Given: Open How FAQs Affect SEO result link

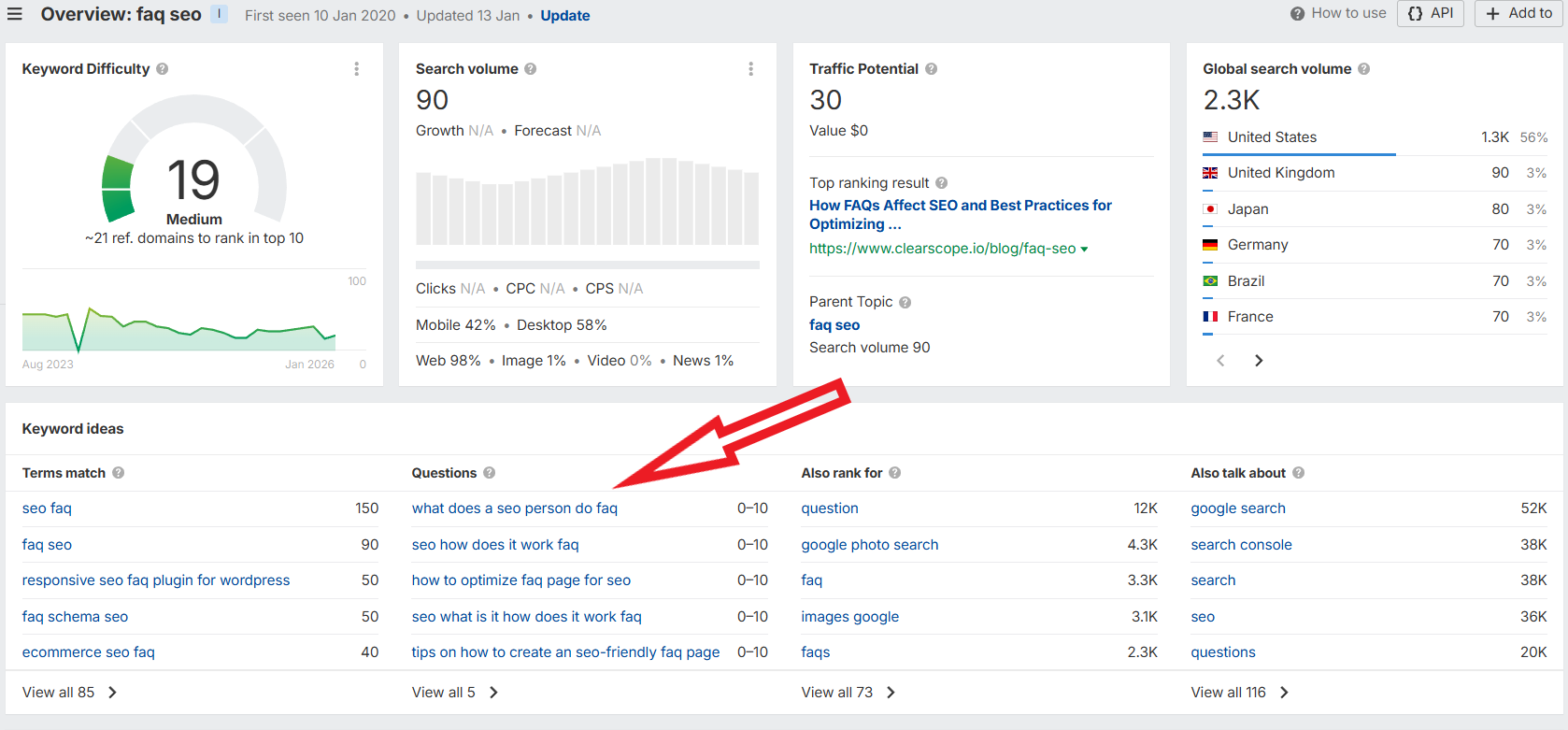Looking at the screenshot, I should [961, 215].
